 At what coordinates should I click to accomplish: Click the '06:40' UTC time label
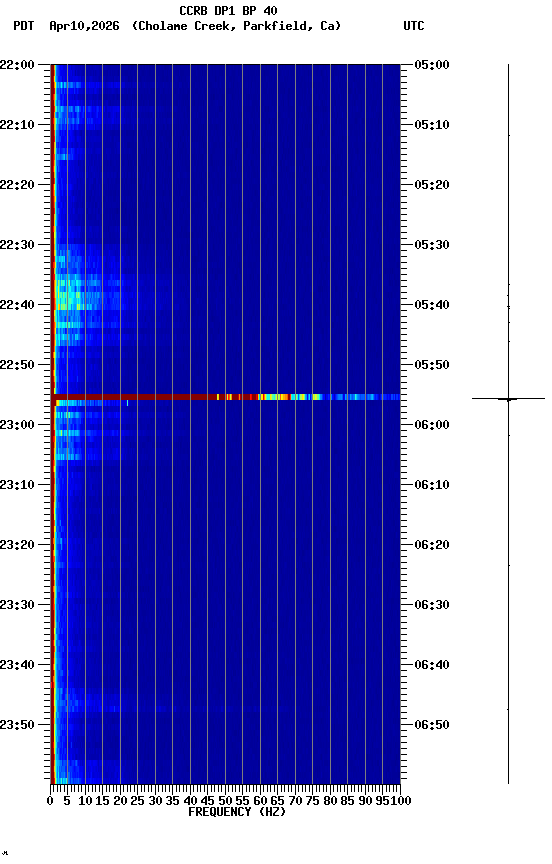coord(432,666)
